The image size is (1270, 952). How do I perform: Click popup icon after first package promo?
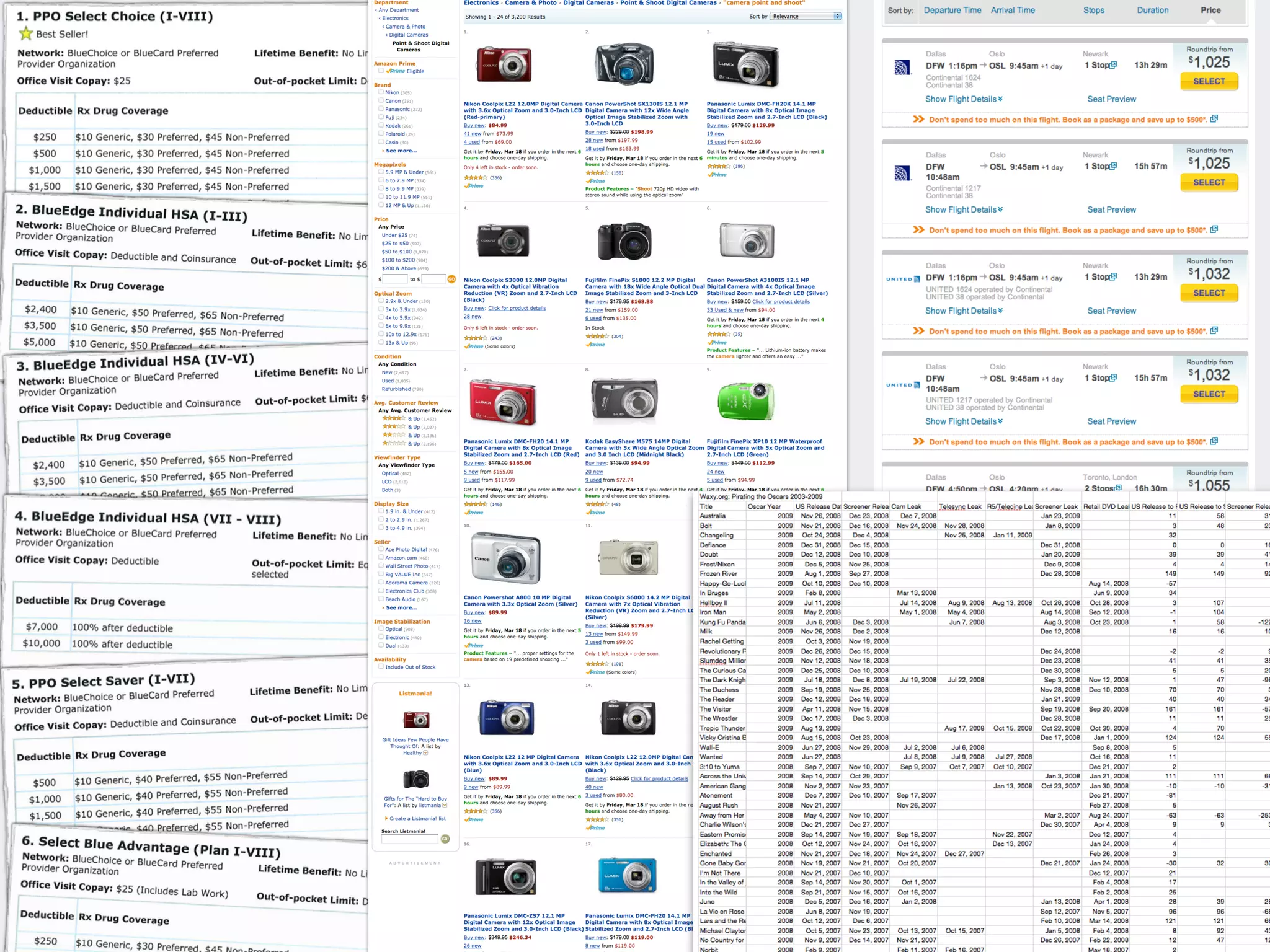[x=1214, y=119]
